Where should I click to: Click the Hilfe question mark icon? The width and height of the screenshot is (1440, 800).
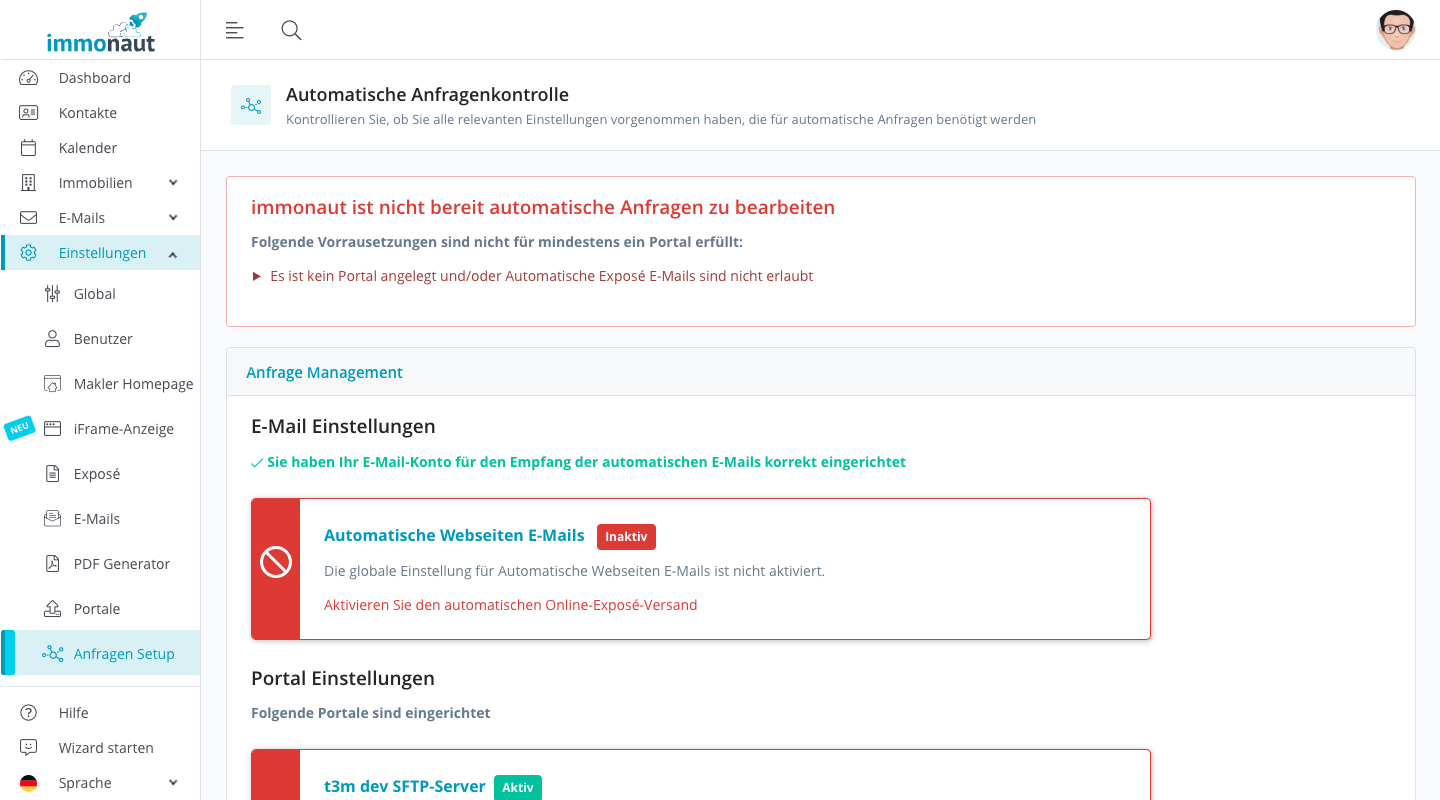[28, 713]
